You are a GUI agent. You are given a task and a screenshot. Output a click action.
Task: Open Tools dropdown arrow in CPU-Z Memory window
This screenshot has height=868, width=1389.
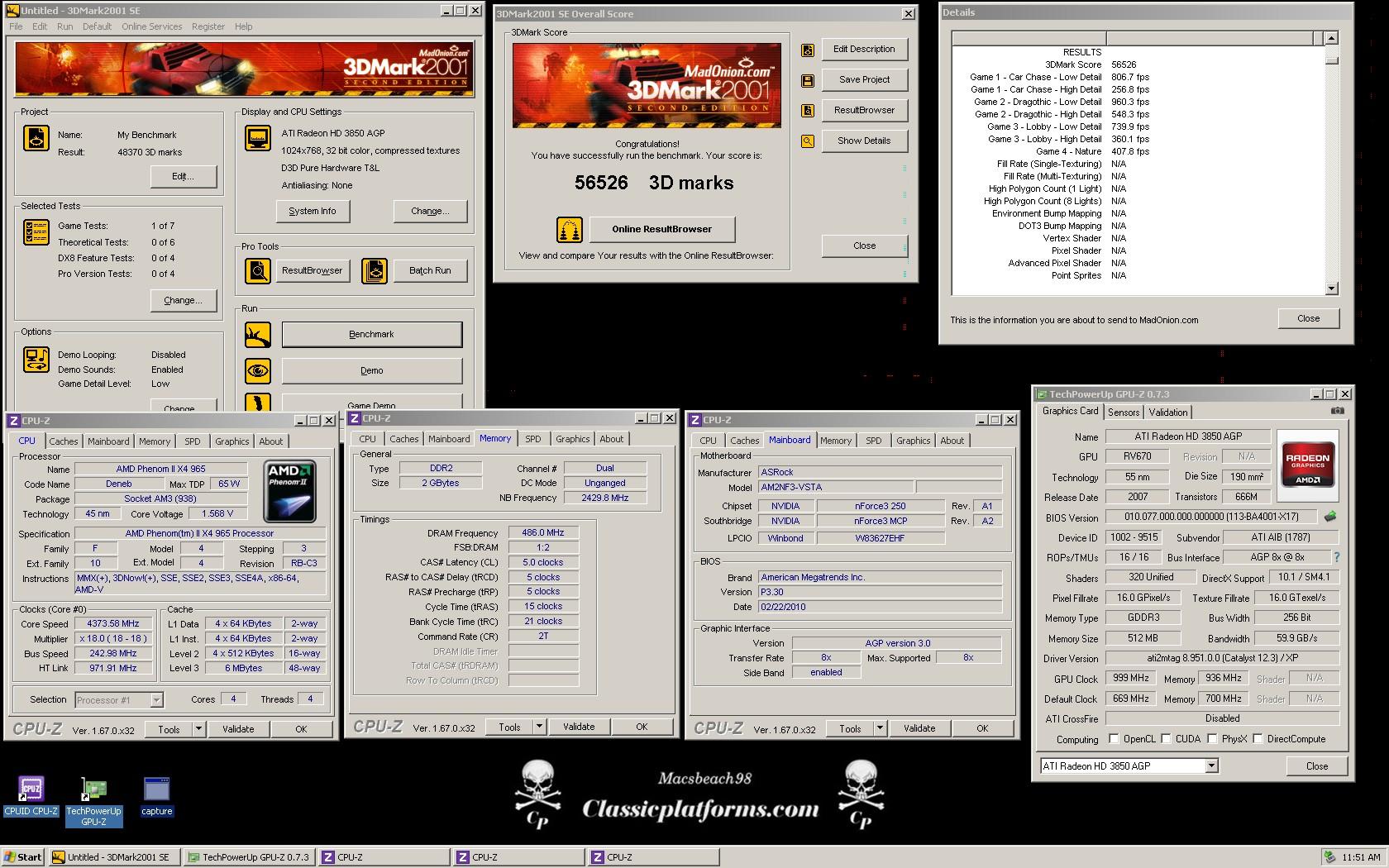click(539, 727)
